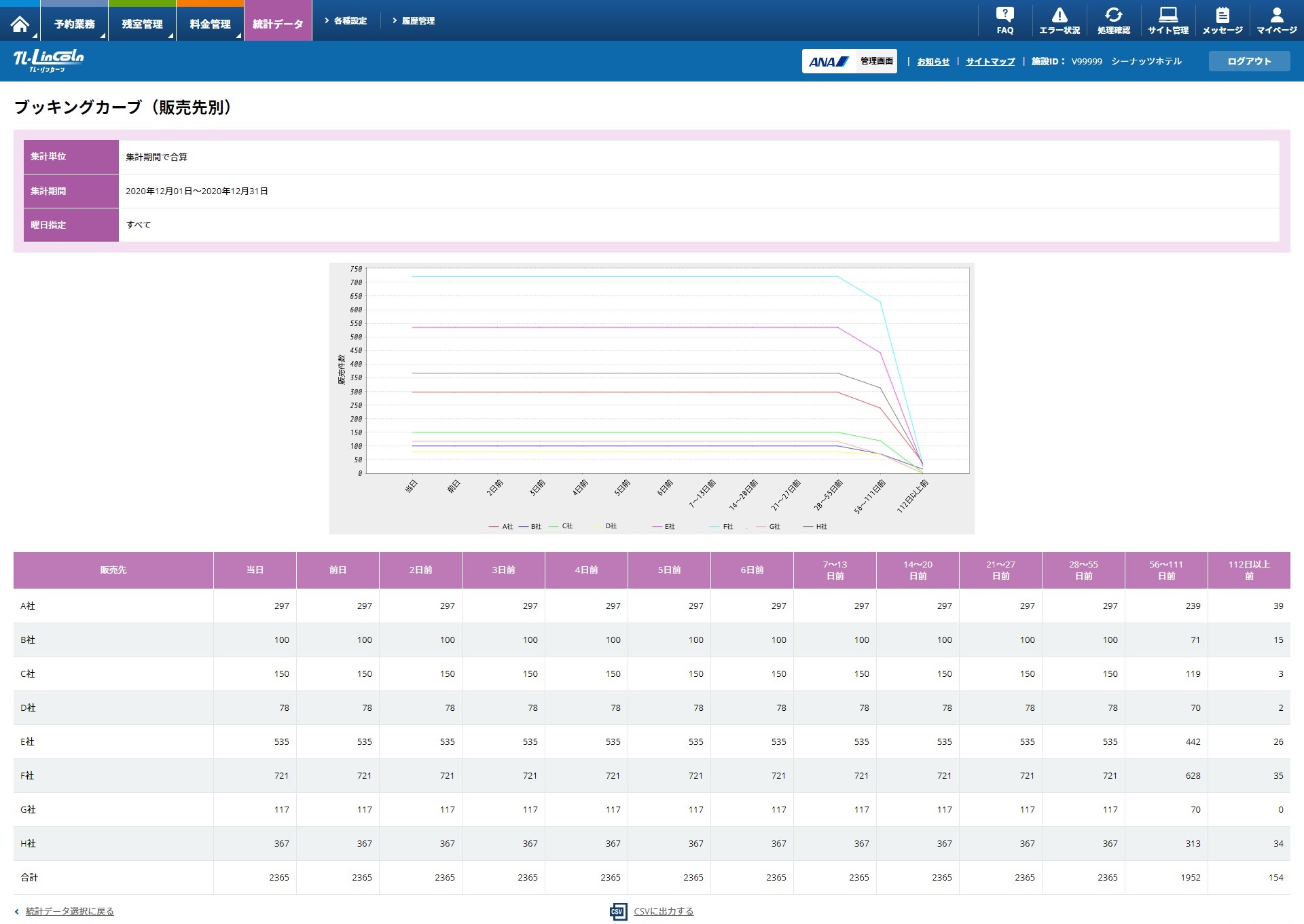Click the F社 legend color marker
This screenshot has height=924, width=1304.
tap(714, 527)
